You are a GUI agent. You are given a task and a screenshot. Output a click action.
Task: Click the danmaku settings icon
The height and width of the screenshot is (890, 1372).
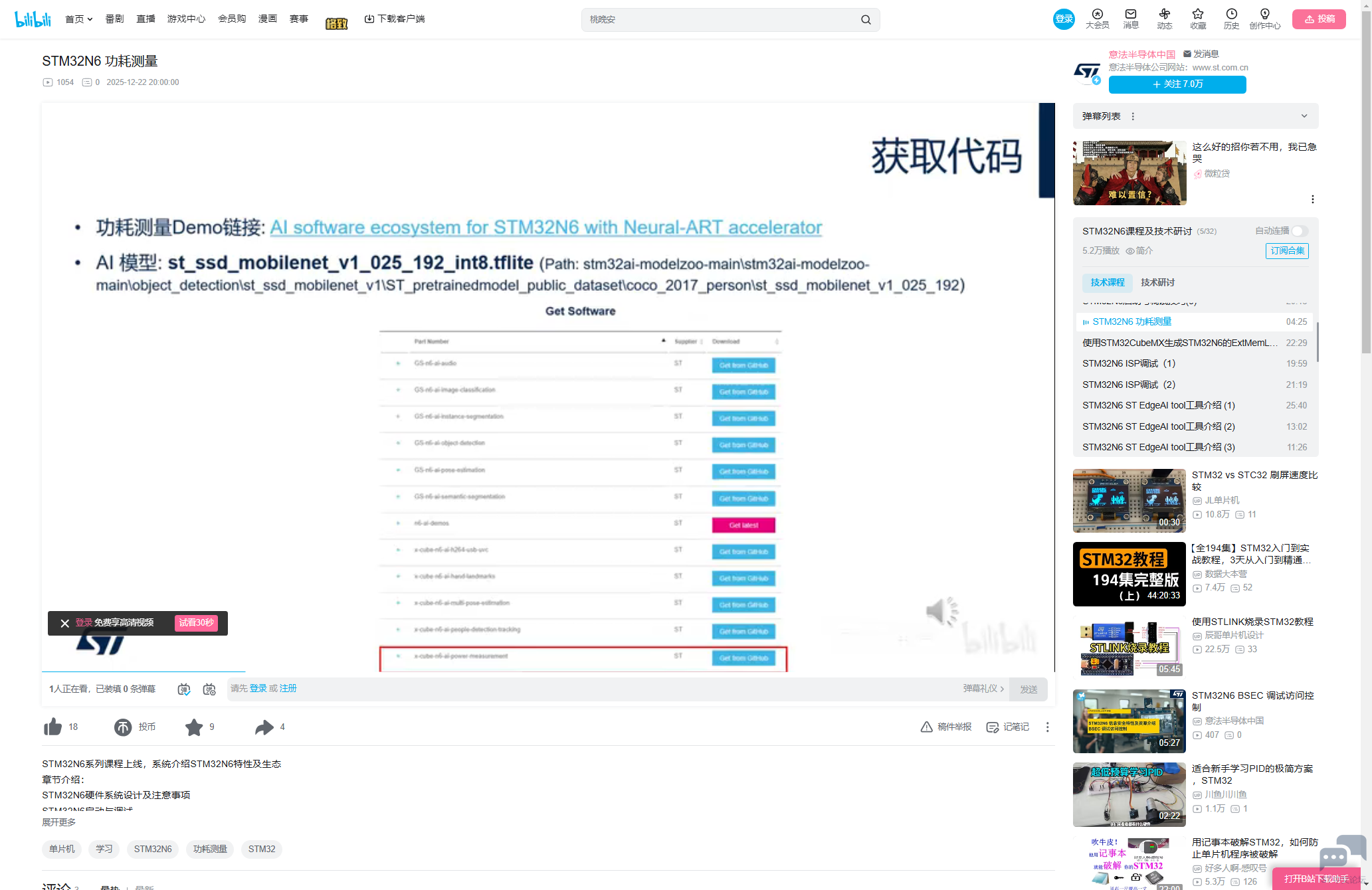(209, 689)
